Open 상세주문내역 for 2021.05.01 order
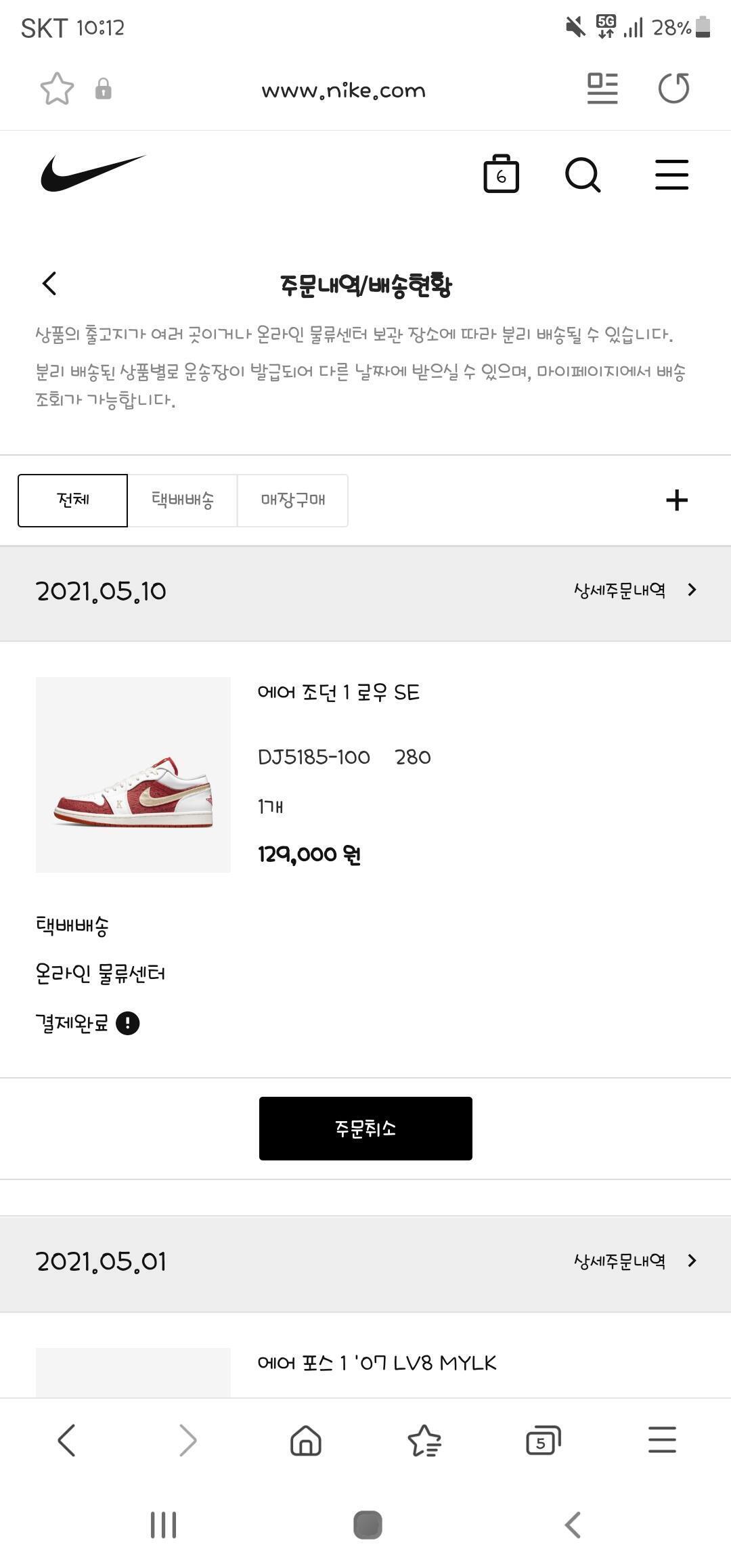731x1568 pixels. (x=635, y=1261)
